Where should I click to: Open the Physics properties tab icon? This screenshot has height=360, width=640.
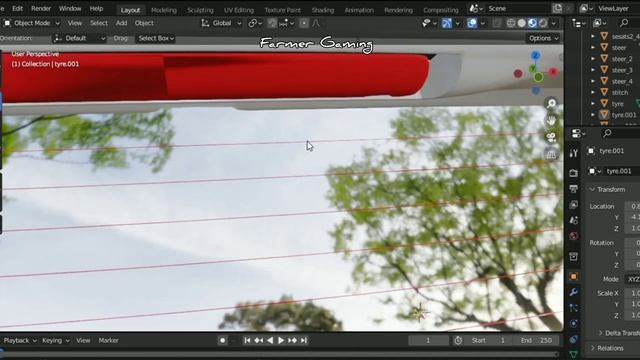coord(573,323)
